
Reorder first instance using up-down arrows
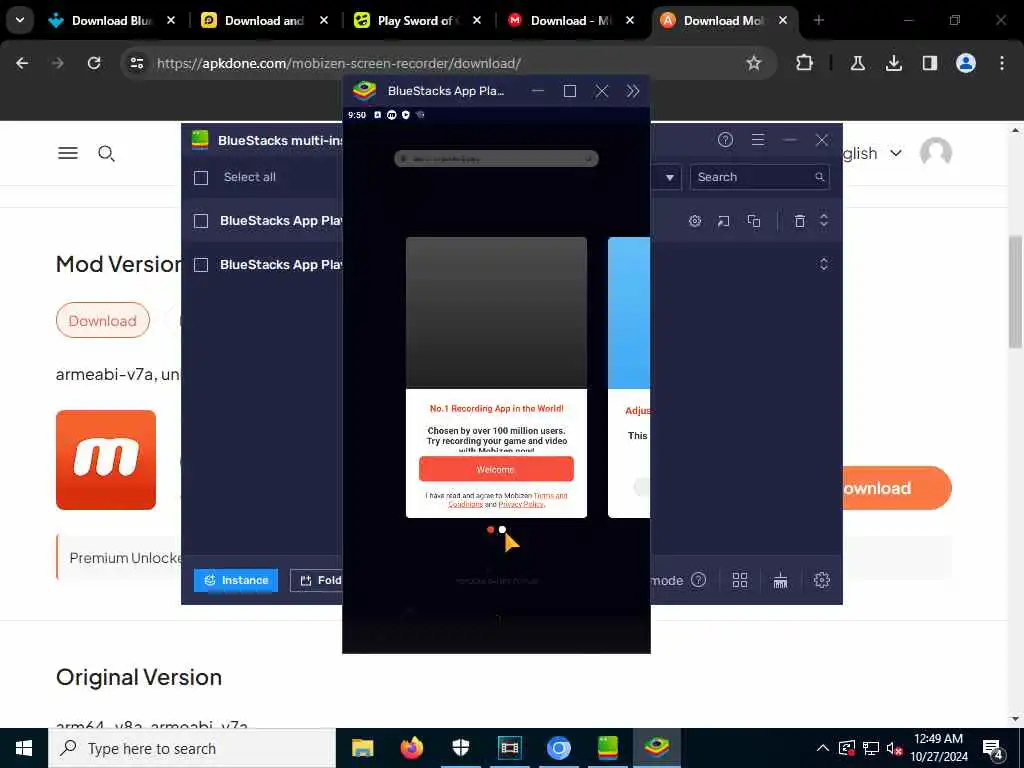point(824,221)
